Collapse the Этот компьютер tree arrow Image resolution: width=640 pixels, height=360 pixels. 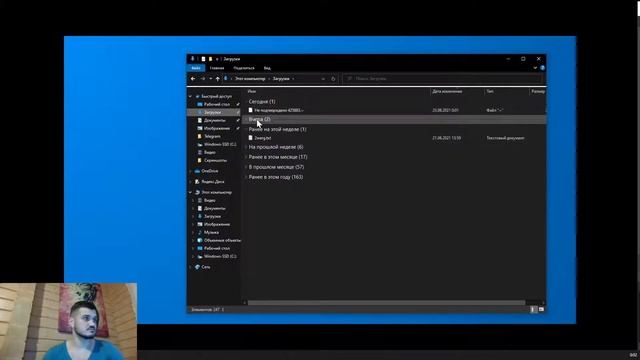[190, 192]
